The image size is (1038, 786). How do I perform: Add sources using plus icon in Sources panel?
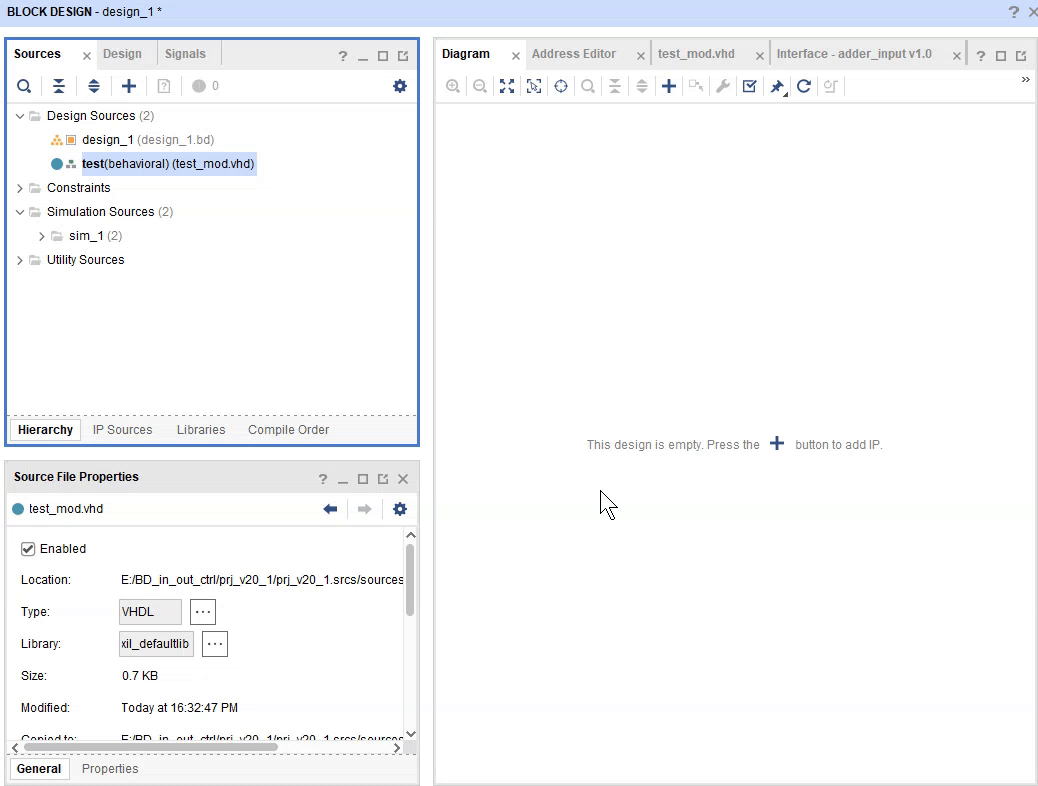129,86
